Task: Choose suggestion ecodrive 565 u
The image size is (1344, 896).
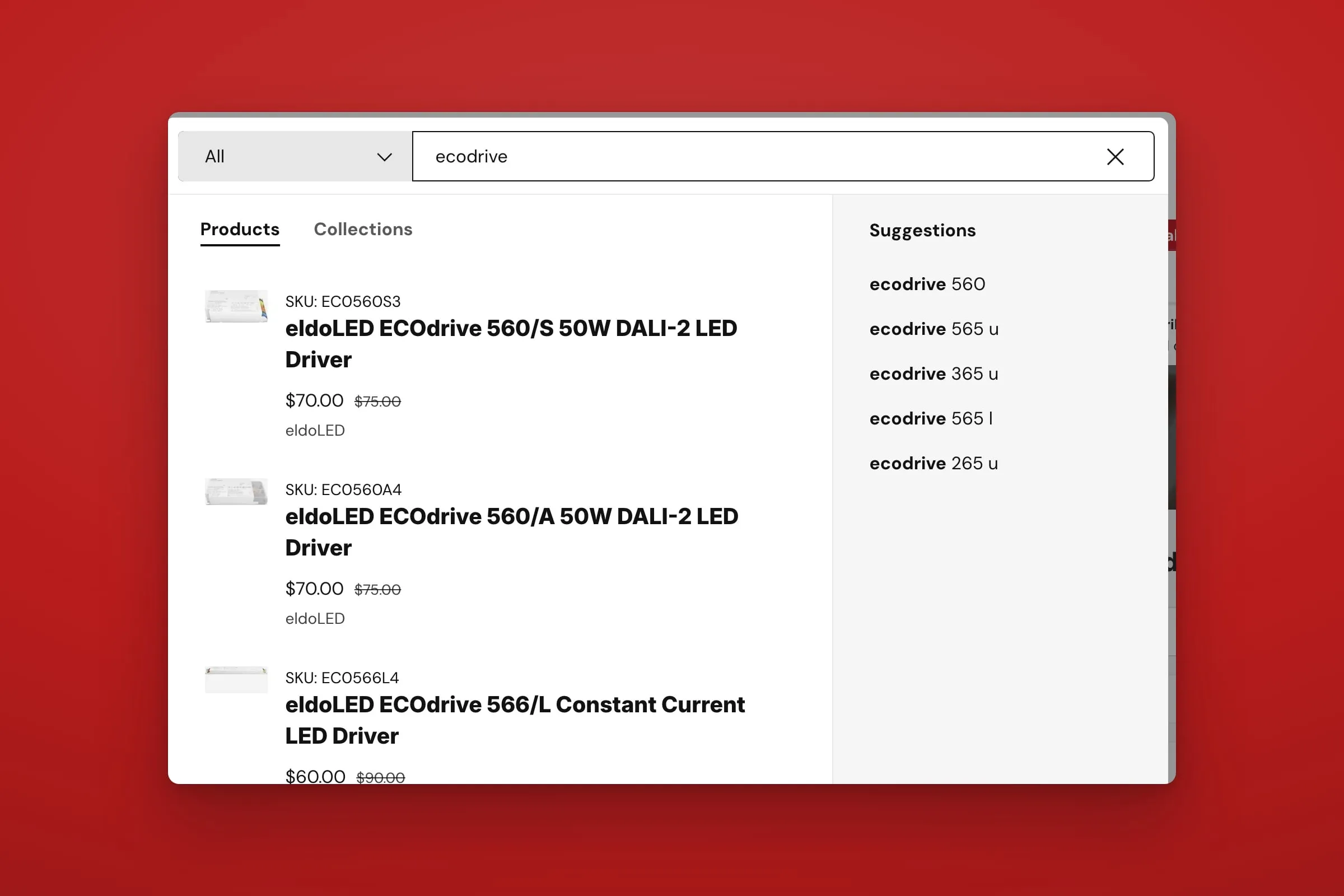Action: click(934, 329)
